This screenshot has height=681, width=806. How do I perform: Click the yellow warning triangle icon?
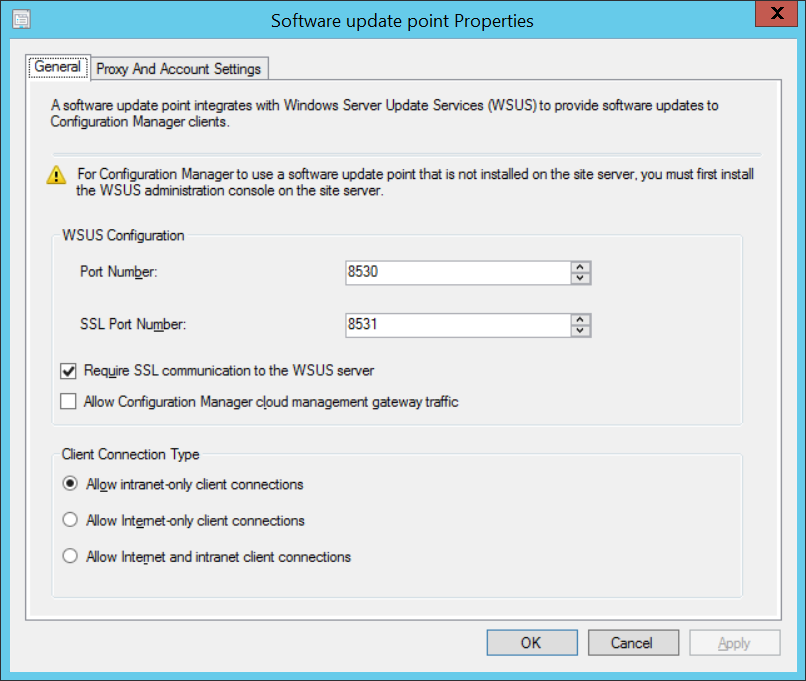click(56, 175)
